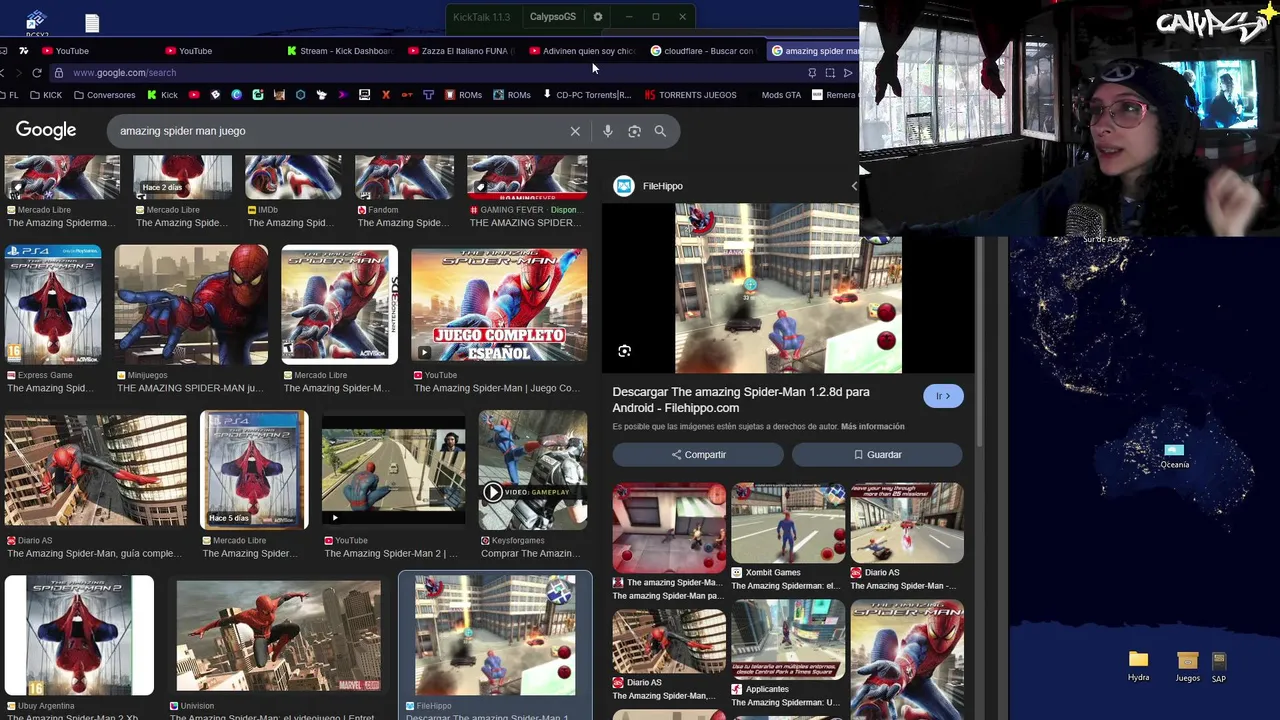Viewport: 1280px width, 720px height.
Task: Open the Minijuegos Spider-Man result image
Action: (x=191, y=305)
